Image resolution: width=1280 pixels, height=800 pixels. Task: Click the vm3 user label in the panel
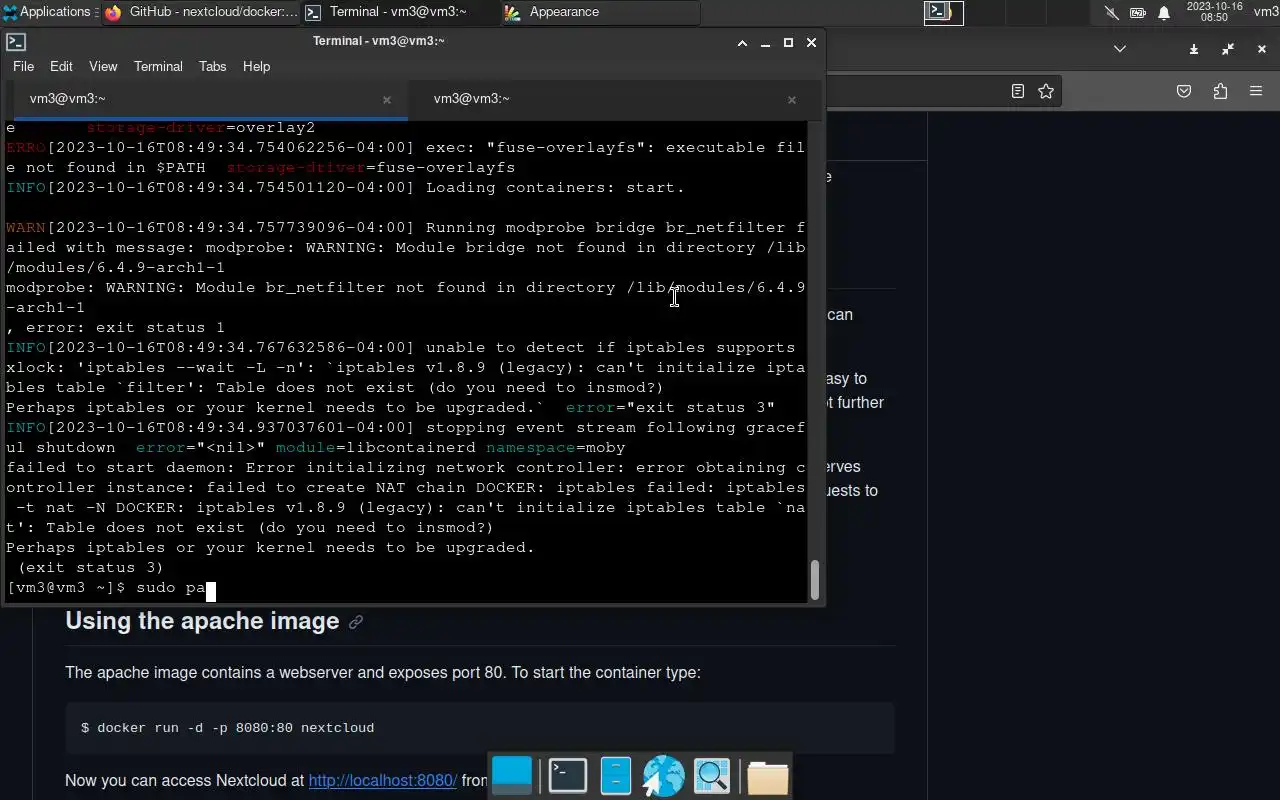(1265, 12)
